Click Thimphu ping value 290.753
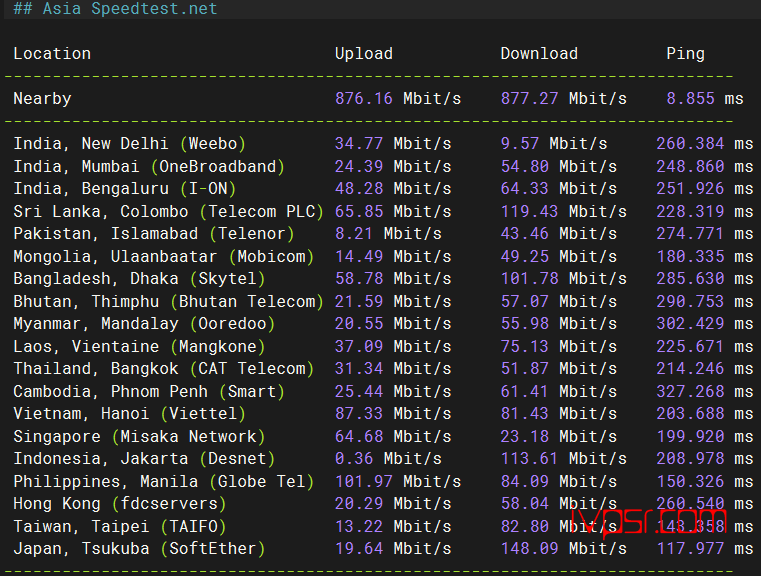Screen dimensions: 761x576 tap(690, 302)
